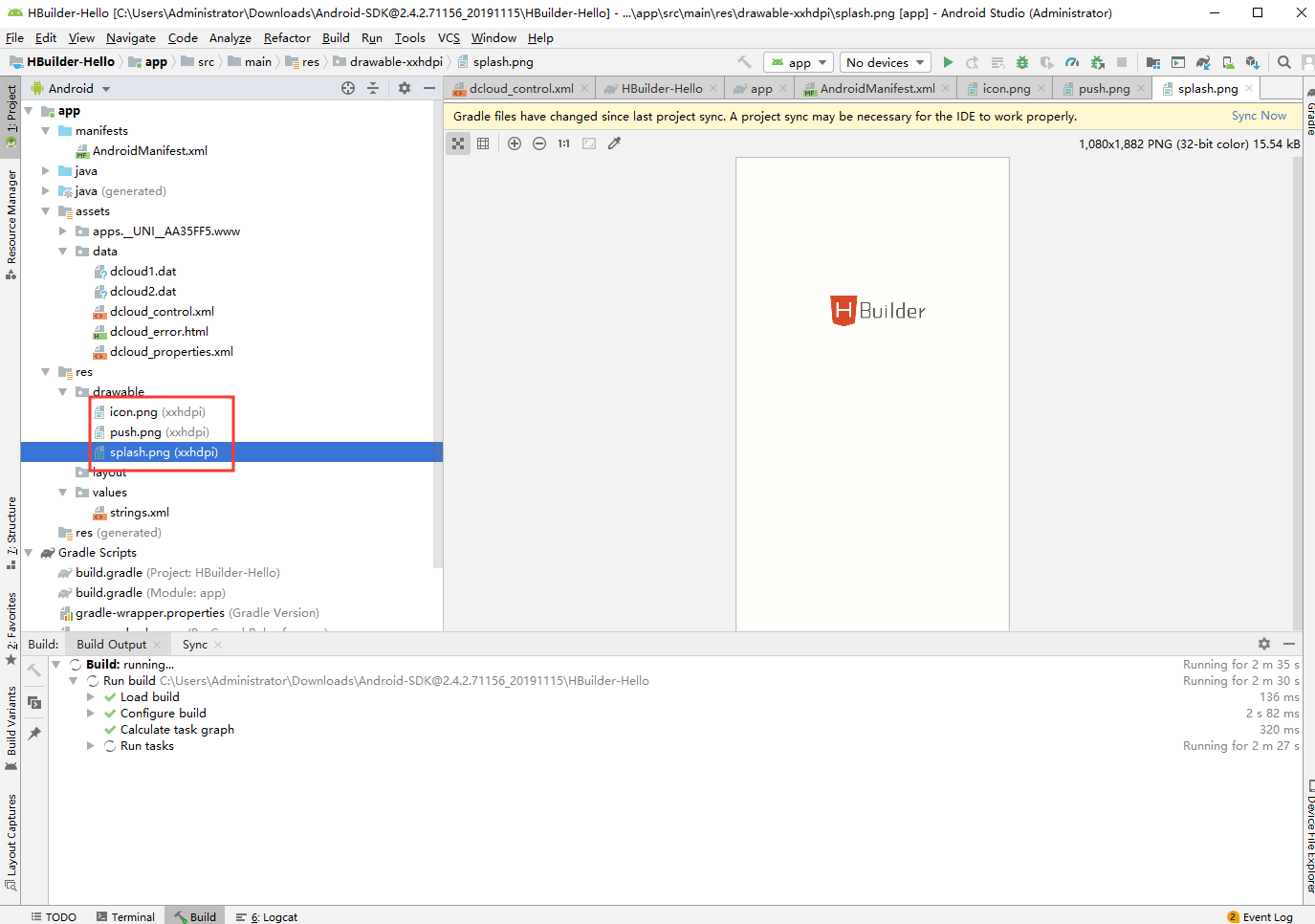The width and height of the screenshot is (1315, 924).
Task: Switch to the dcloud_control.xml tab
Action: [x=521, y=88]
